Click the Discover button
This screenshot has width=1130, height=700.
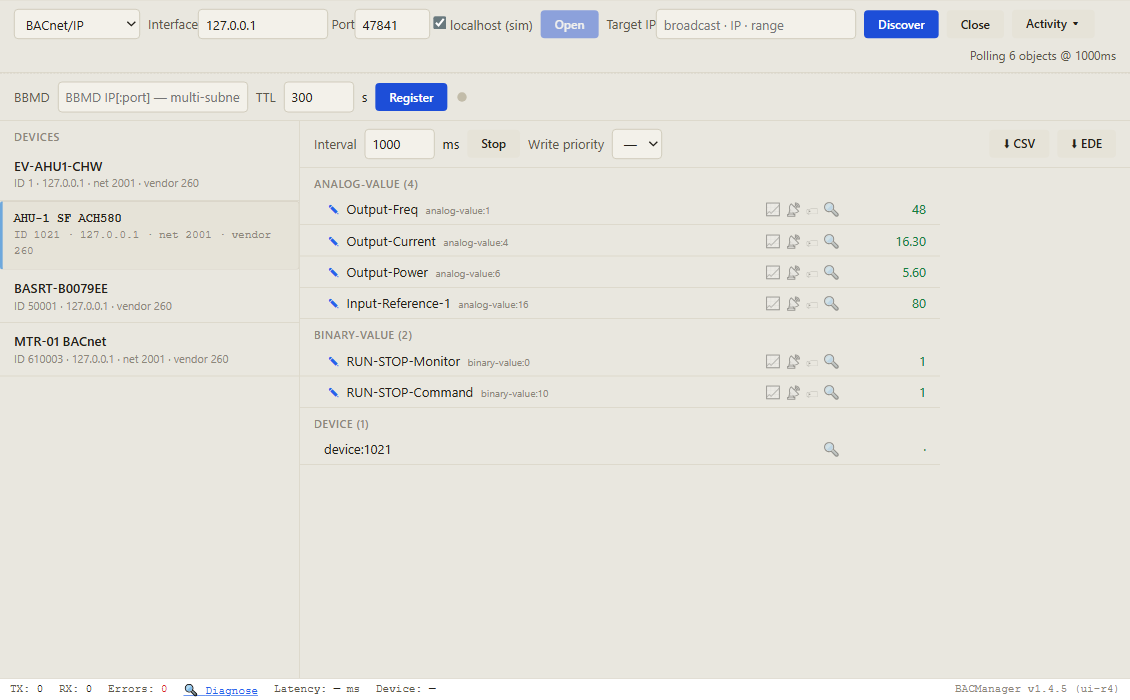[x=901, y=25]
